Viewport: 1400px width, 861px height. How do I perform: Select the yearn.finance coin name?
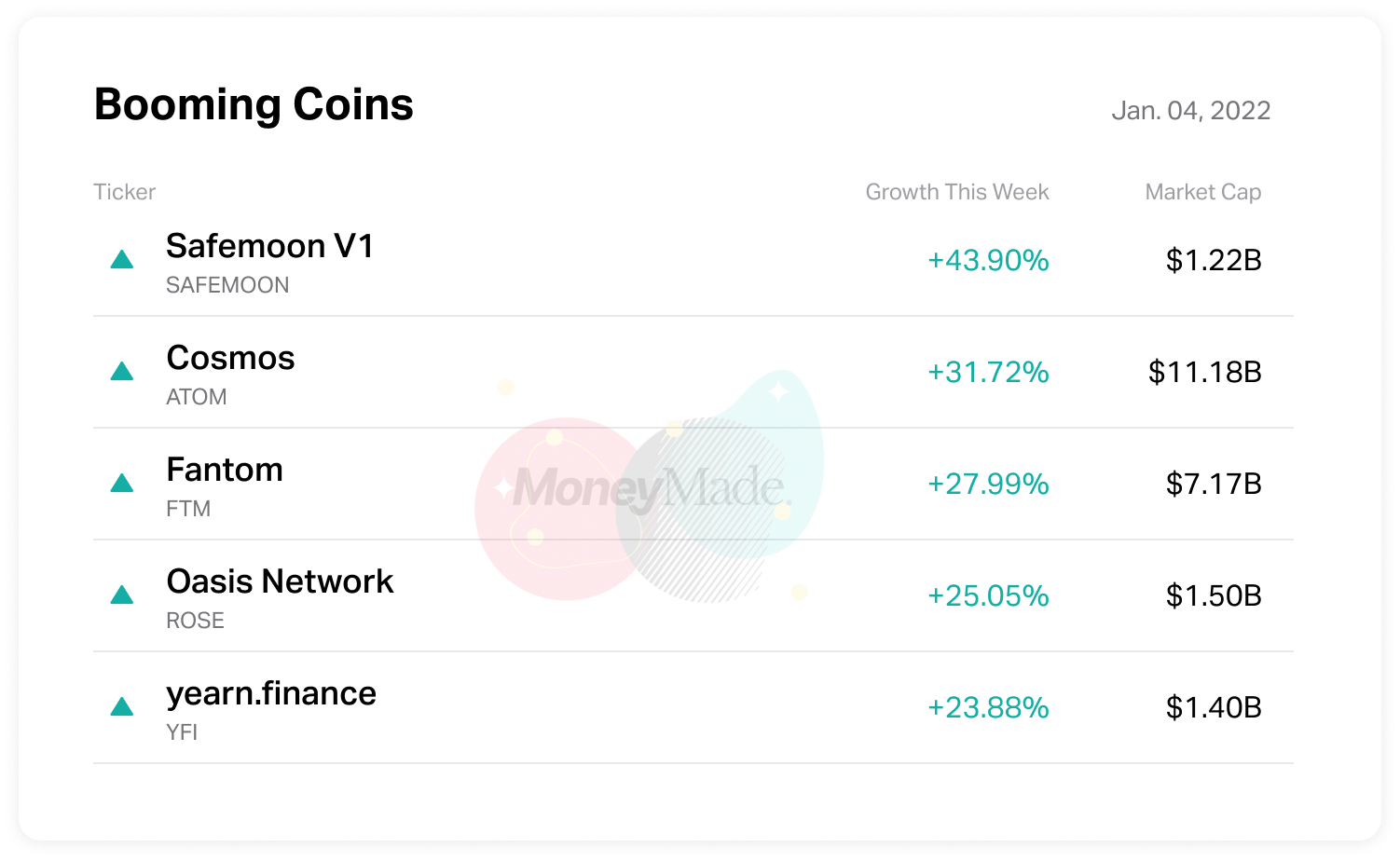(271, 693)
